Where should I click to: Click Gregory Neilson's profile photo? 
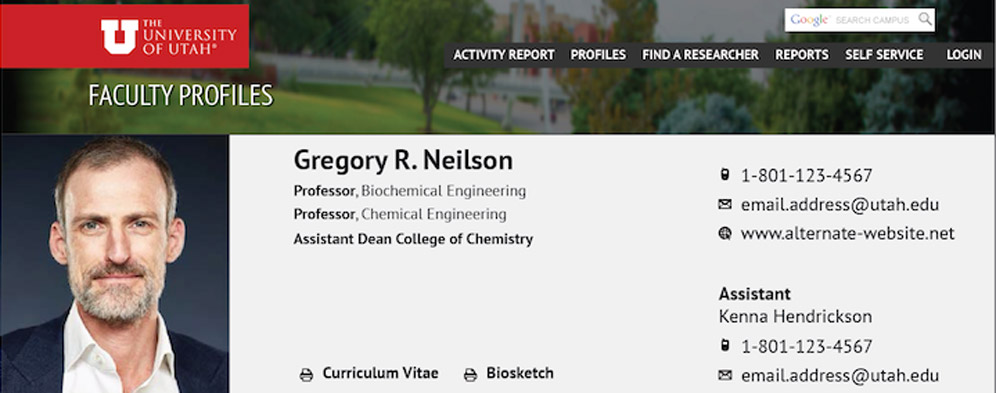tap(115, 263)
